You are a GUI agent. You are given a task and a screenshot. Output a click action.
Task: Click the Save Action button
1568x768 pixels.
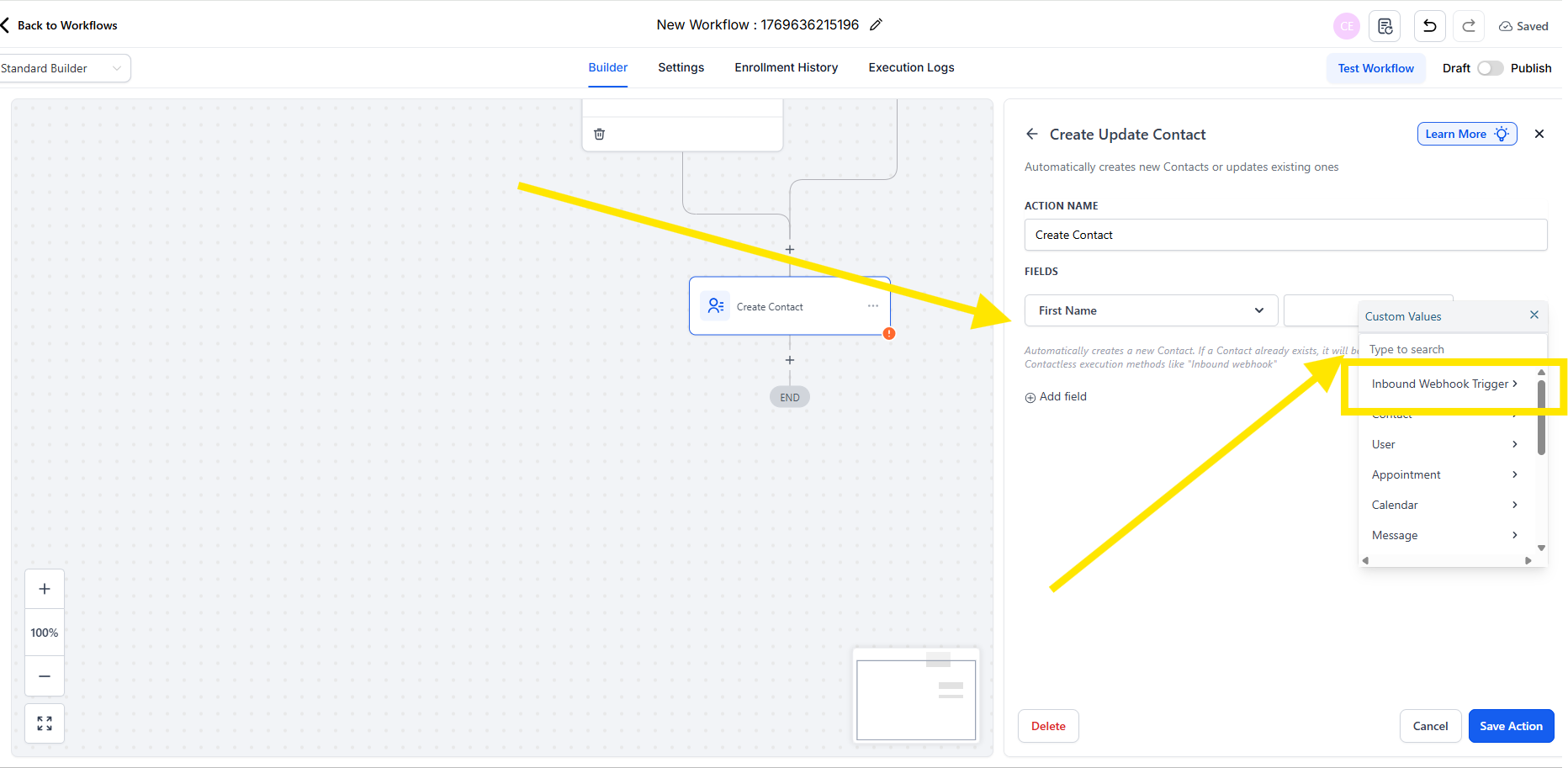coord(1511,726)
